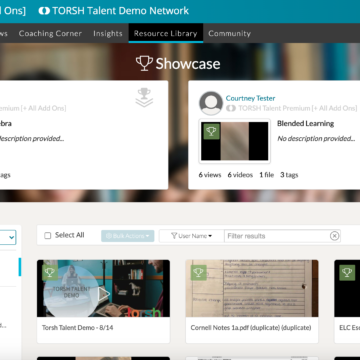Viewport: 360px width, 360px height.
Task: Click the TORSH logo icon in header
Action: 44,11
